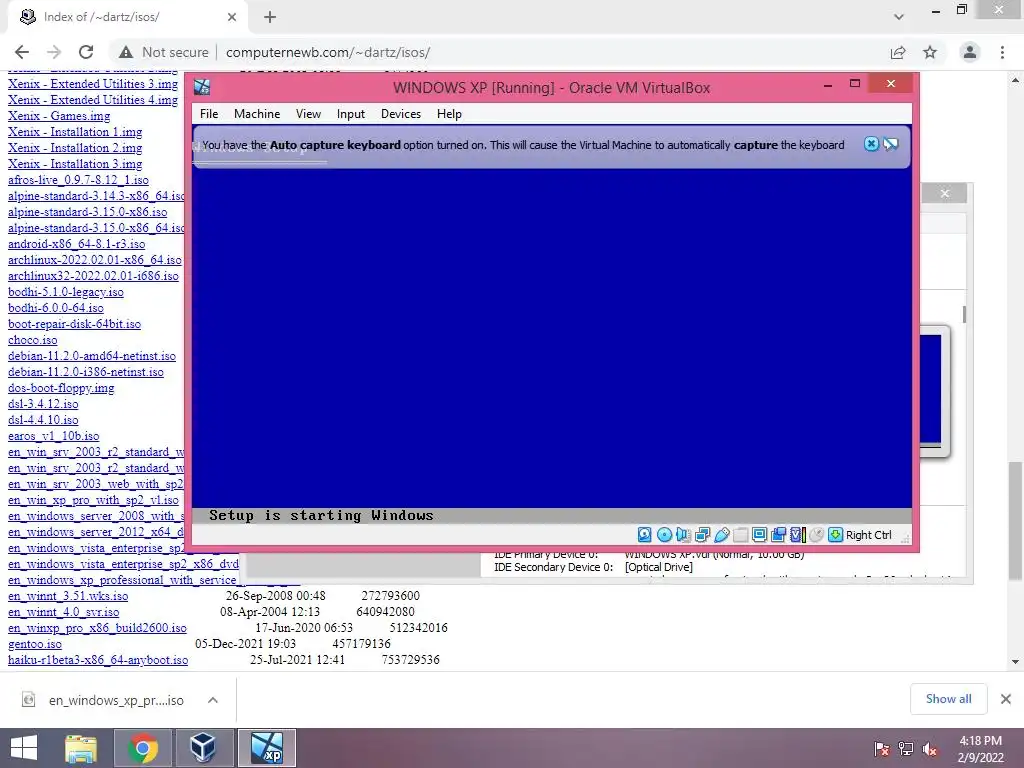Click the CPU virtualization icon in VirtualBox status bar
The image size is (1024, 768).
pos(798,535)
